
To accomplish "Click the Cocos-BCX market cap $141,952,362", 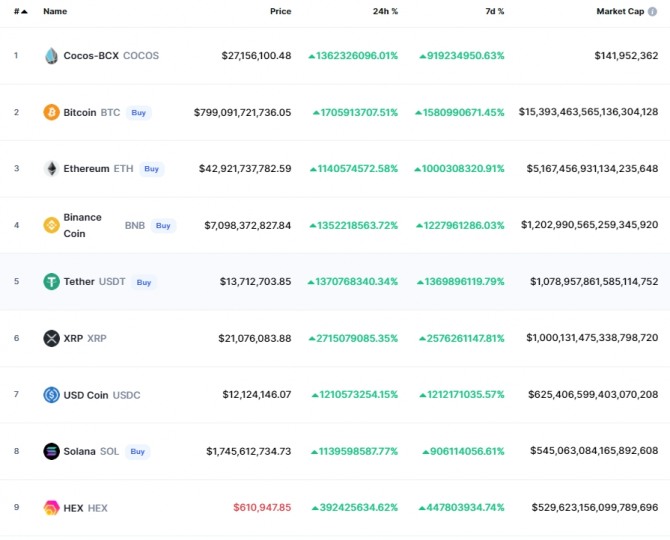I will tap(626, 56).
